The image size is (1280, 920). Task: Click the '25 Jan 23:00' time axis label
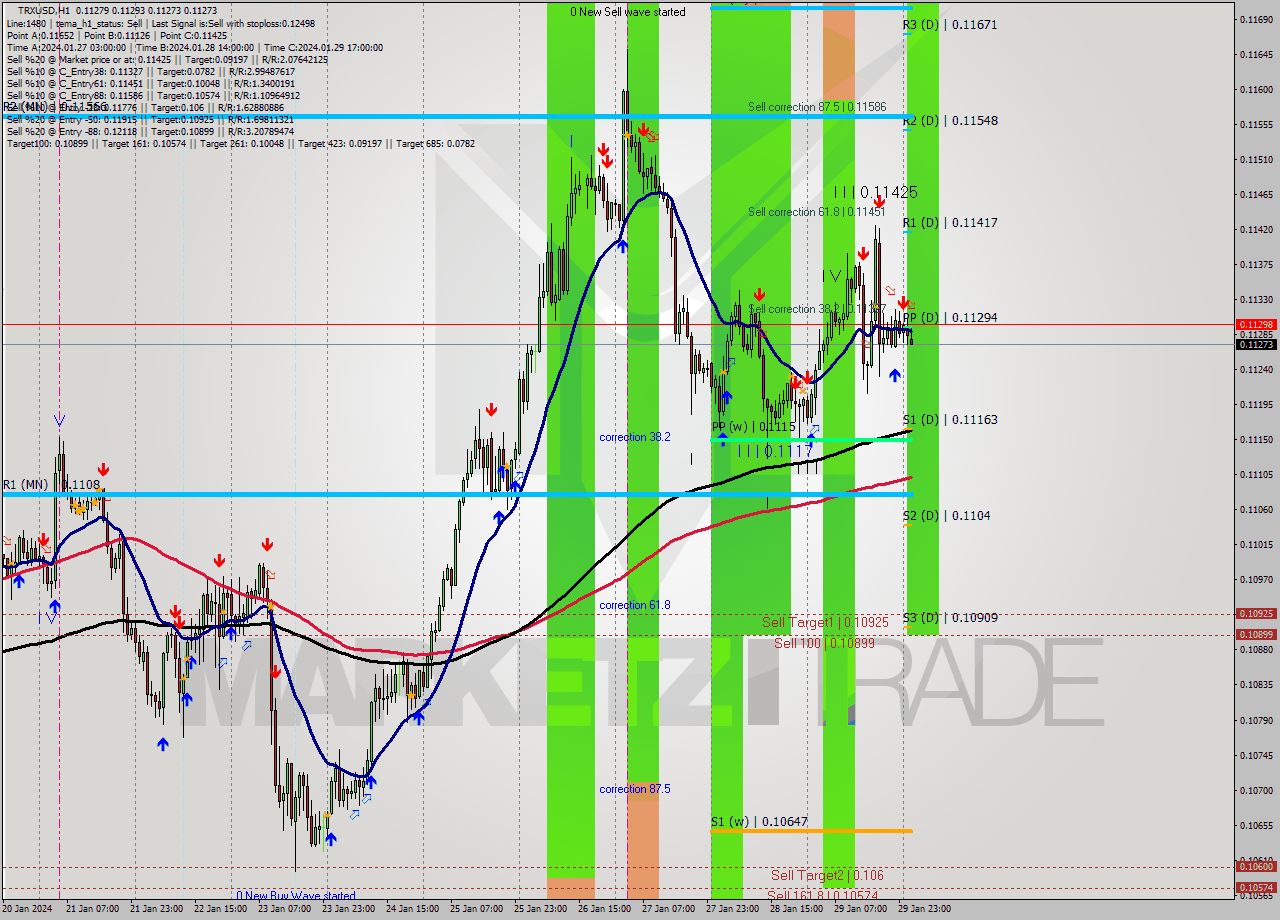538,909
